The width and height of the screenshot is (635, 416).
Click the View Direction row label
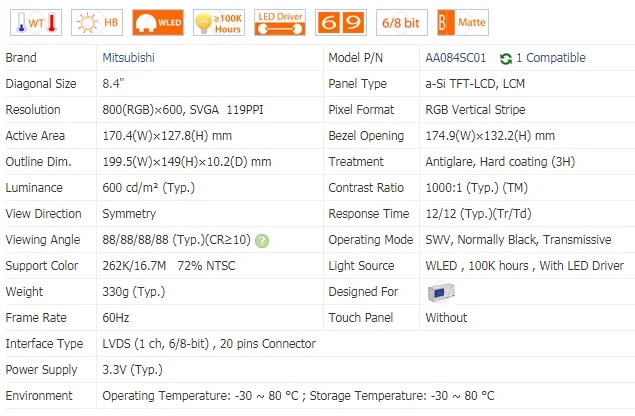click(x=43, y=213)
